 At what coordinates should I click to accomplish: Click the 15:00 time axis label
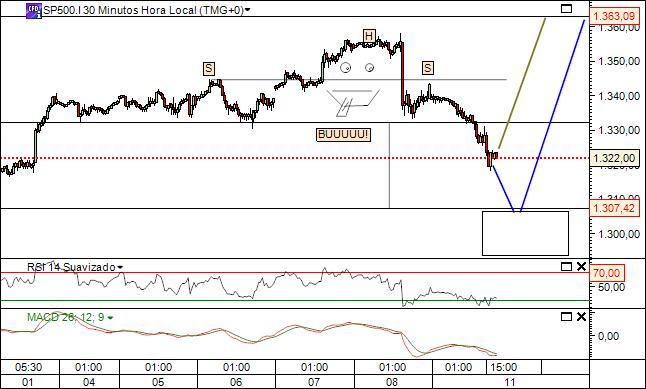(x=503, y=367)
